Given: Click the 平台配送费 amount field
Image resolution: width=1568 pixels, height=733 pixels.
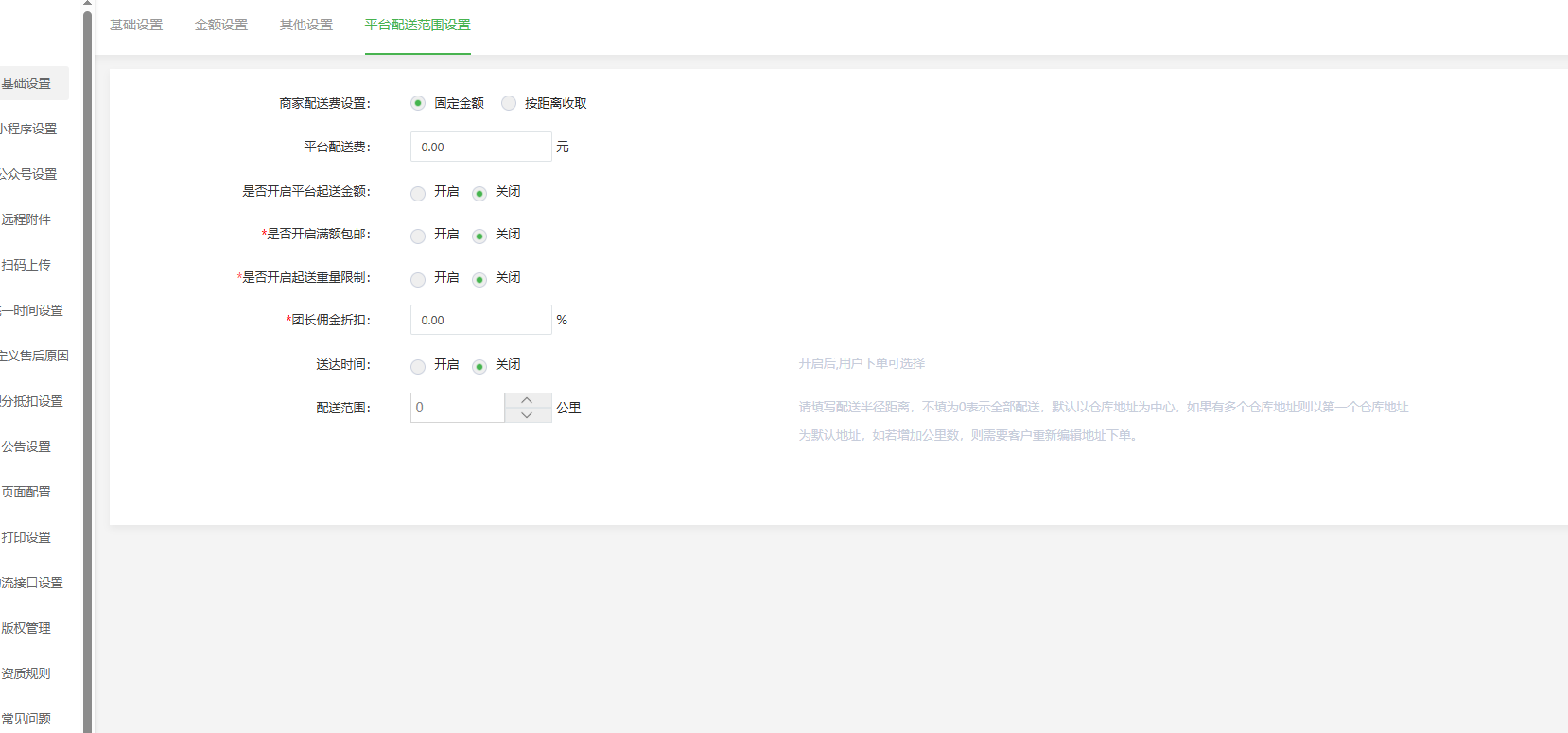Looking at the screenshot, I should pos(480,147).
